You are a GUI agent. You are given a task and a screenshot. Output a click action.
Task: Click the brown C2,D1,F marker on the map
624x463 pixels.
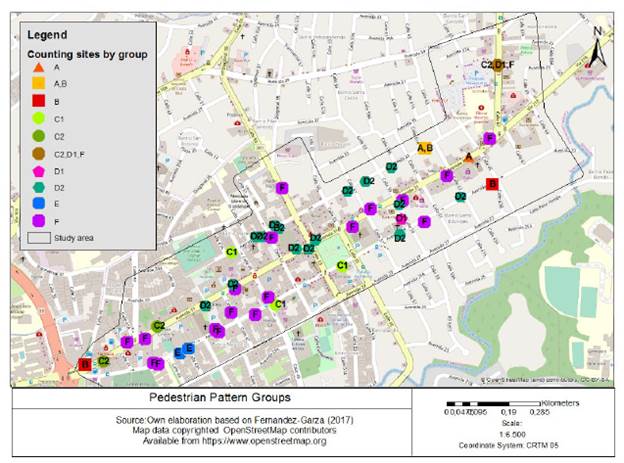[488, 65]
